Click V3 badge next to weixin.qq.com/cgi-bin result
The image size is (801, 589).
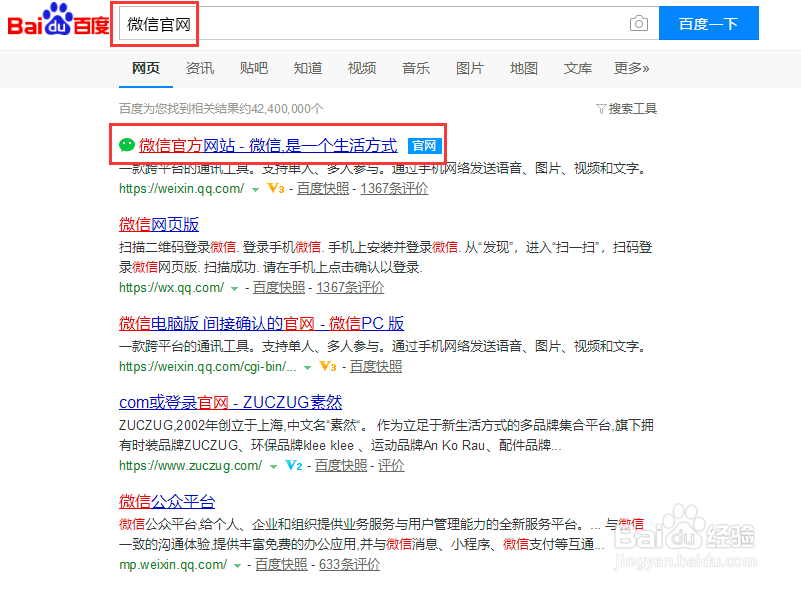pos(327,366)
